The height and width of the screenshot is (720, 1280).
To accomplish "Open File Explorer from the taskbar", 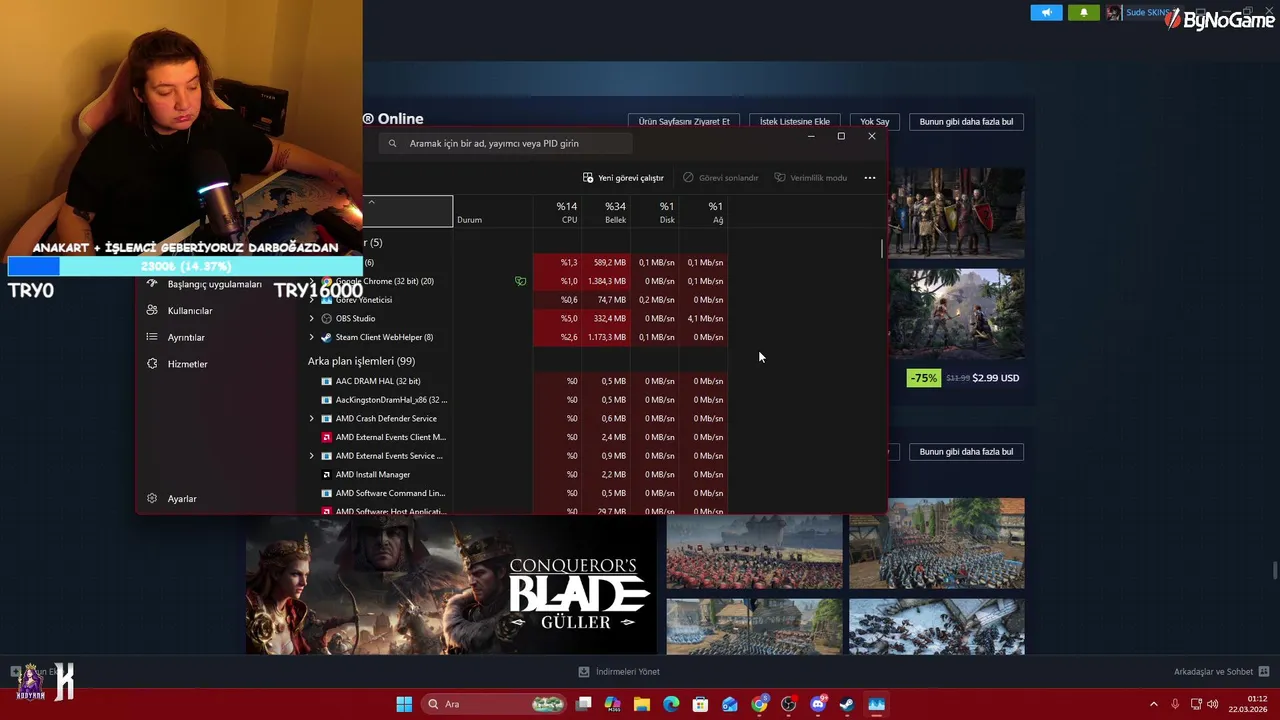I will (642, 704).
